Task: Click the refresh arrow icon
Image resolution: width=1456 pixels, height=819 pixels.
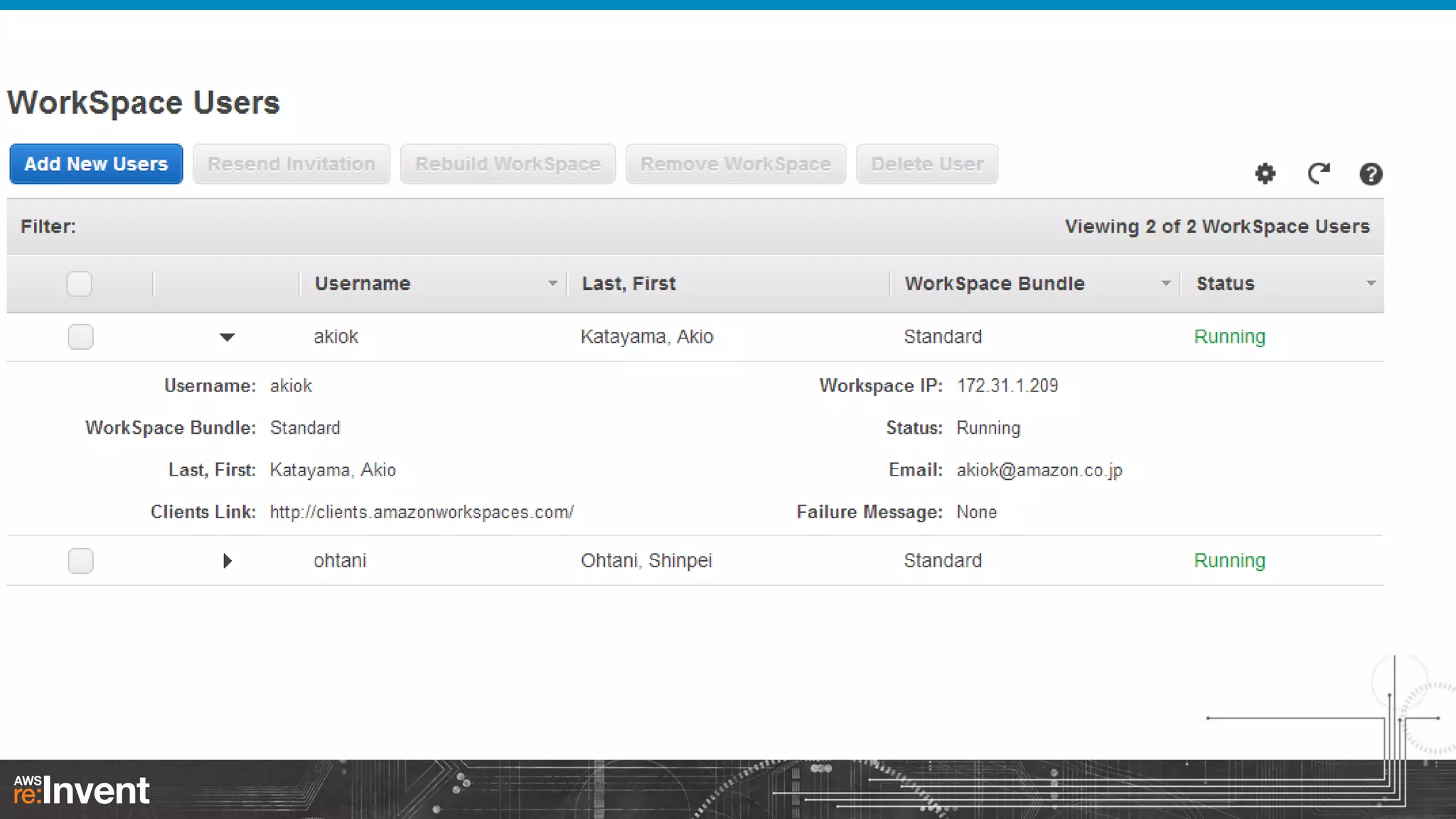Action: pyautogui.click(x=1318, y=173)
